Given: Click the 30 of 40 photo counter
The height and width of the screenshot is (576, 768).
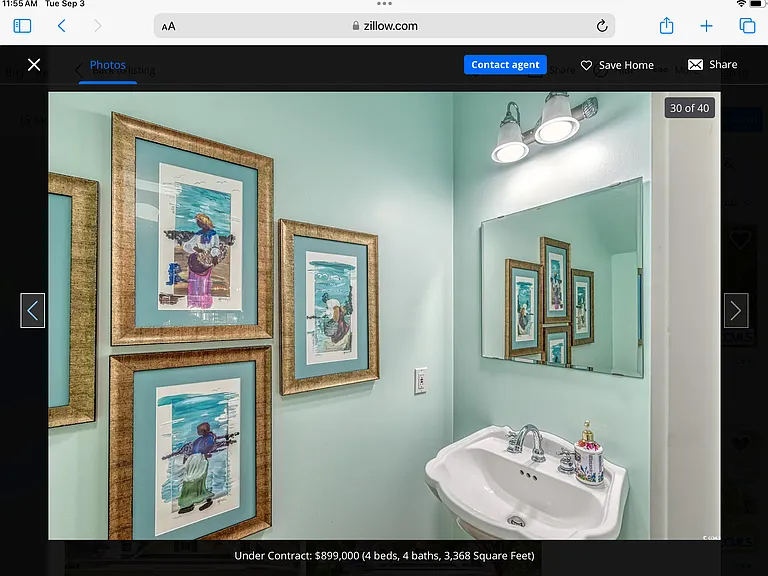Looking at the screenshot, I should [x=689, y=108].
